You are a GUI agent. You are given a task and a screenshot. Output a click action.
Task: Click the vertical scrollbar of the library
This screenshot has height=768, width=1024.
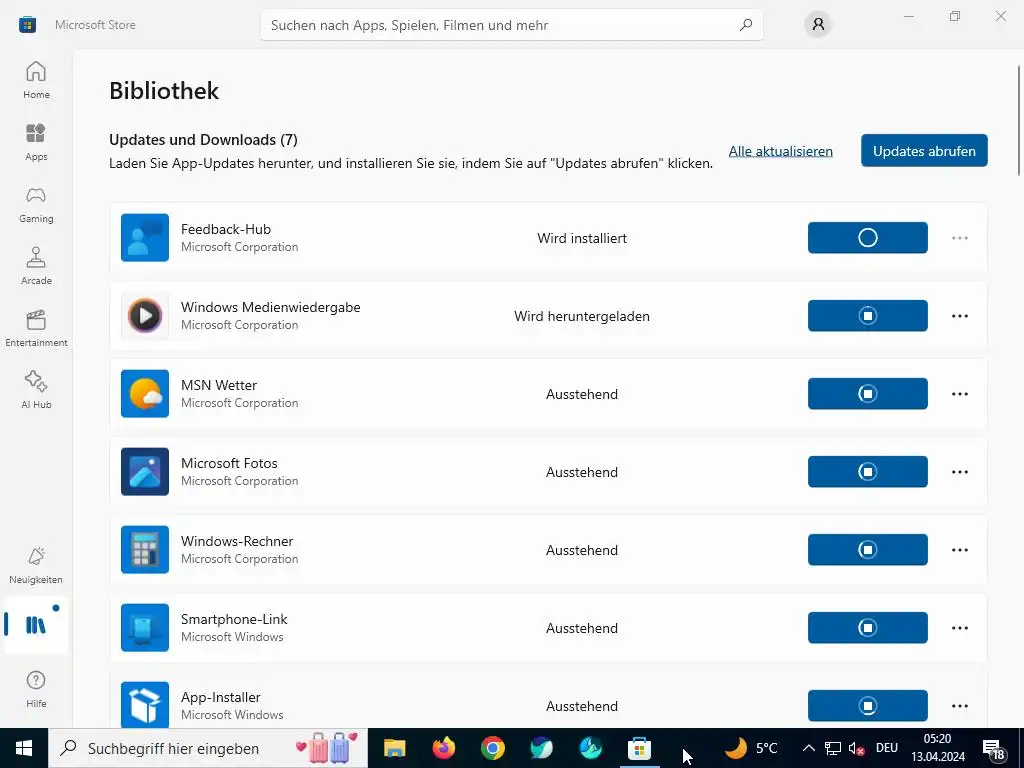point(1019,121)
